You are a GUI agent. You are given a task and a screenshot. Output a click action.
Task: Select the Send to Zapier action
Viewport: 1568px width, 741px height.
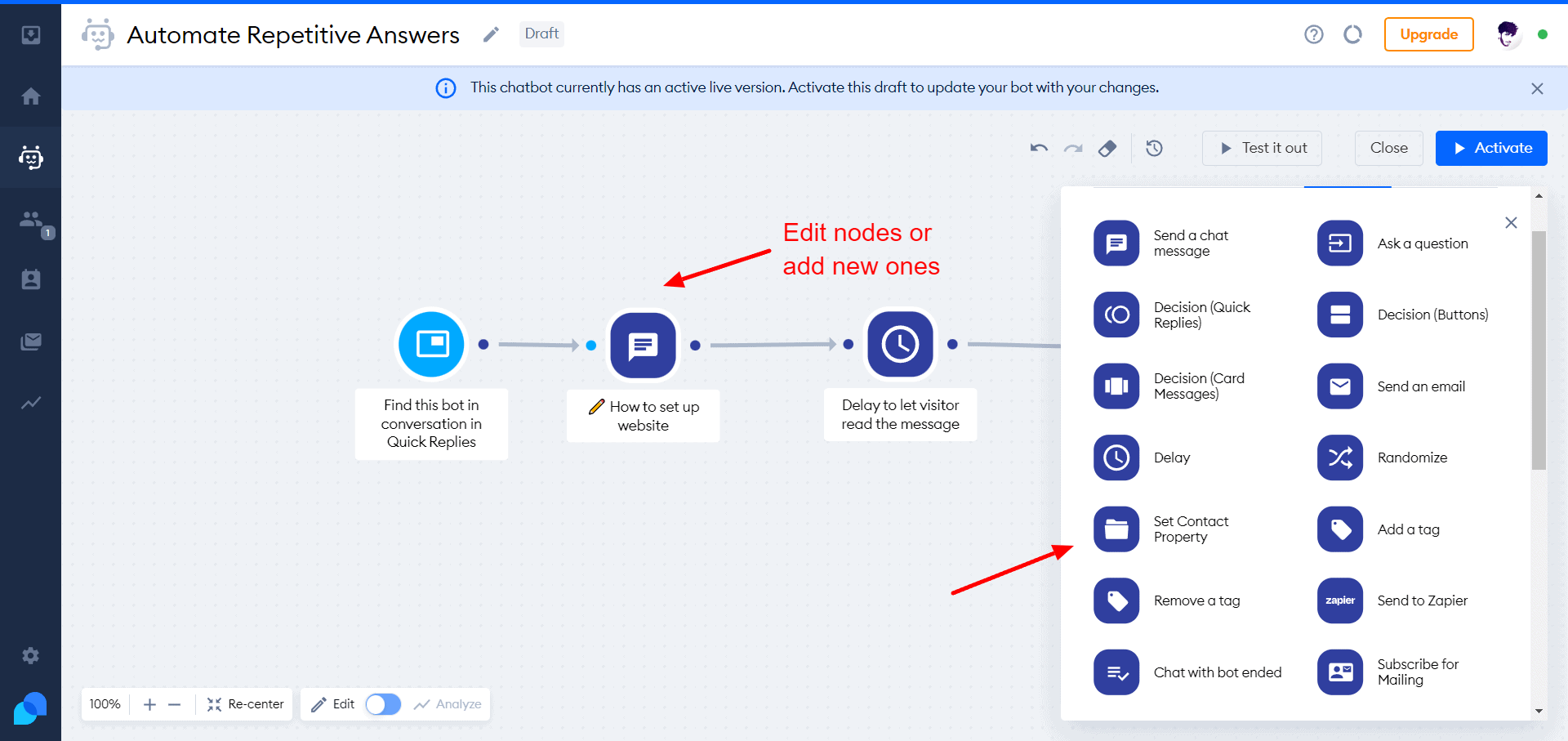click(1339, 600)
